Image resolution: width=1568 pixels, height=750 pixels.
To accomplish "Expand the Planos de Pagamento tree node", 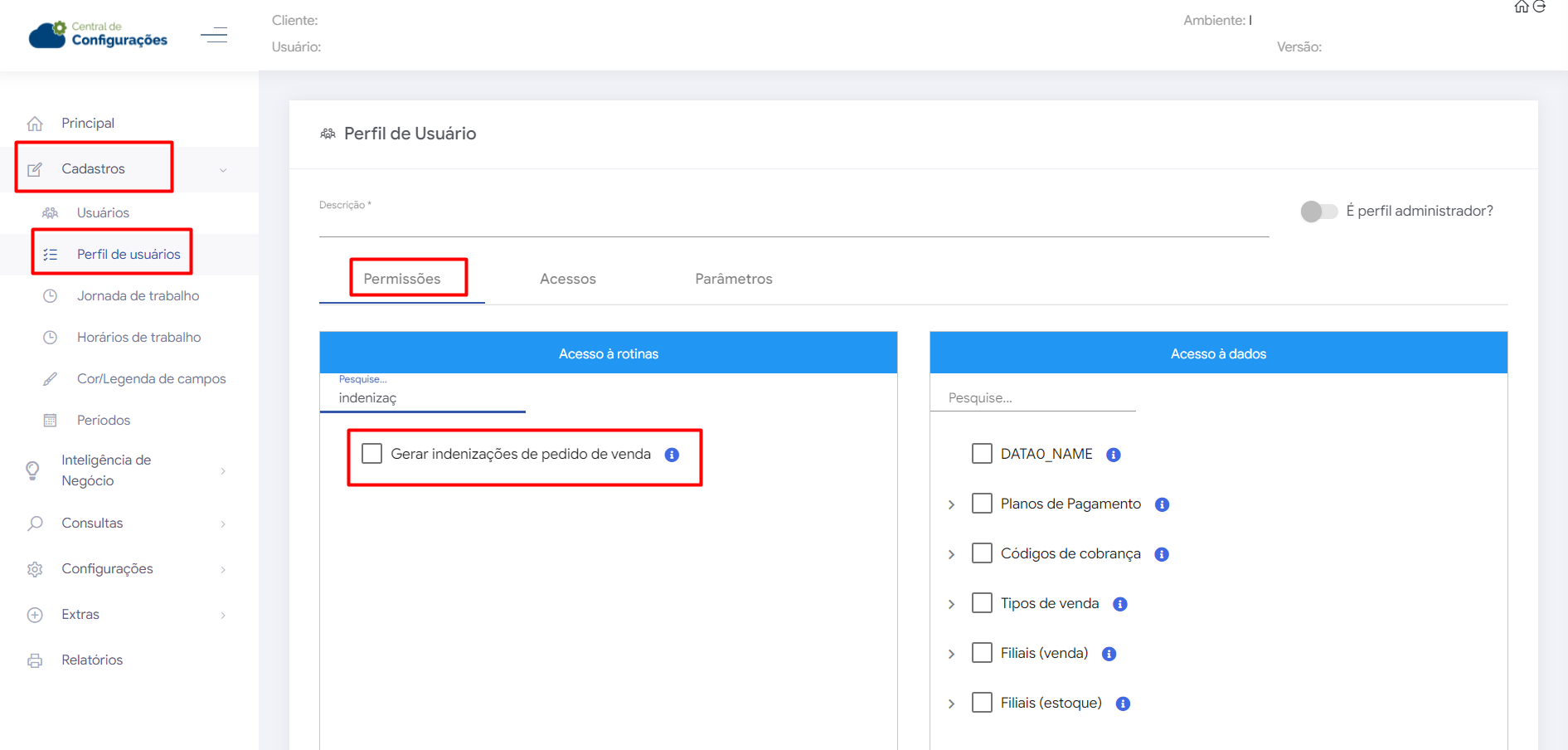I will pos(952,504).
